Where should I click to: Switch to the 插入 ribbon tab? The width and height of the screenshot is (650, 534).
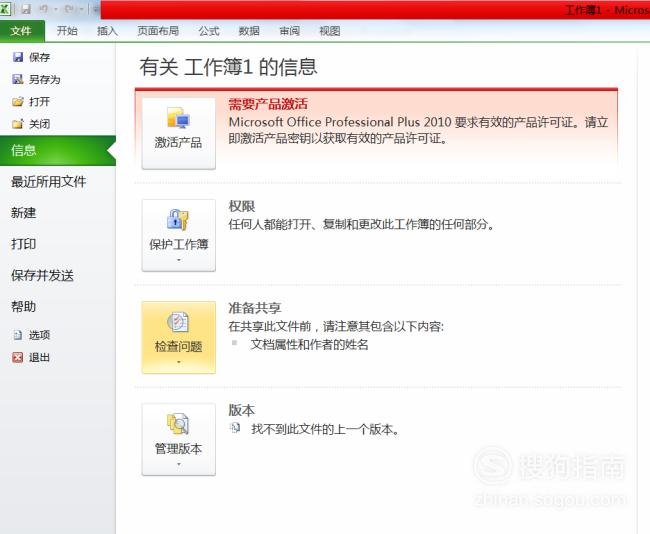[x=107, y=31]
